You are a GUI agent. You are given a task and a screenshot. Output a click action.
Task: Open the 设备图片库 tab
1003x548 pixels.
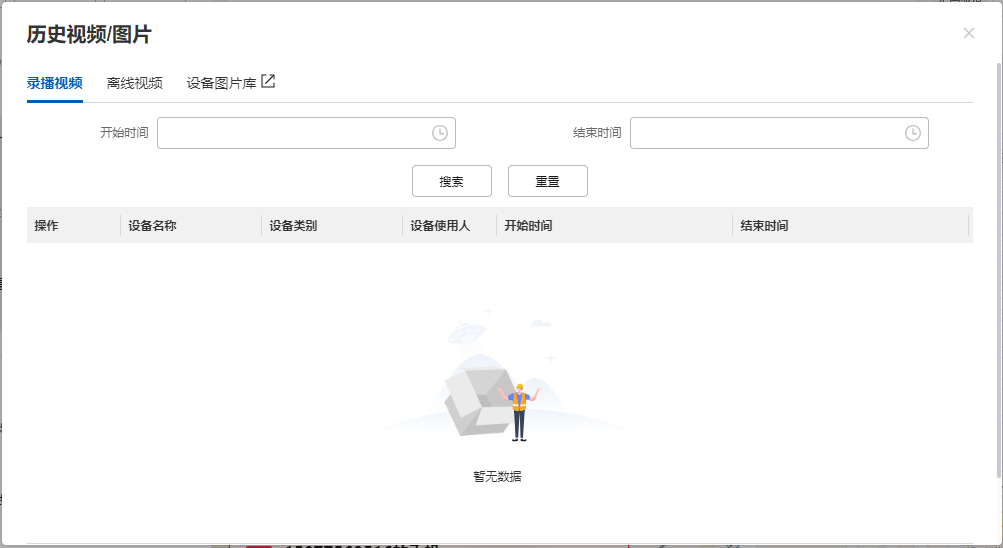tap(221, 83)
